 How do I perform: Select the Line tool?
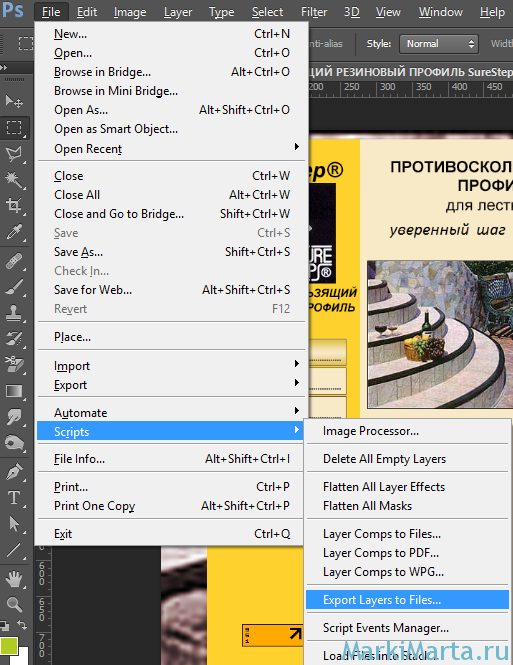(14, 550)
